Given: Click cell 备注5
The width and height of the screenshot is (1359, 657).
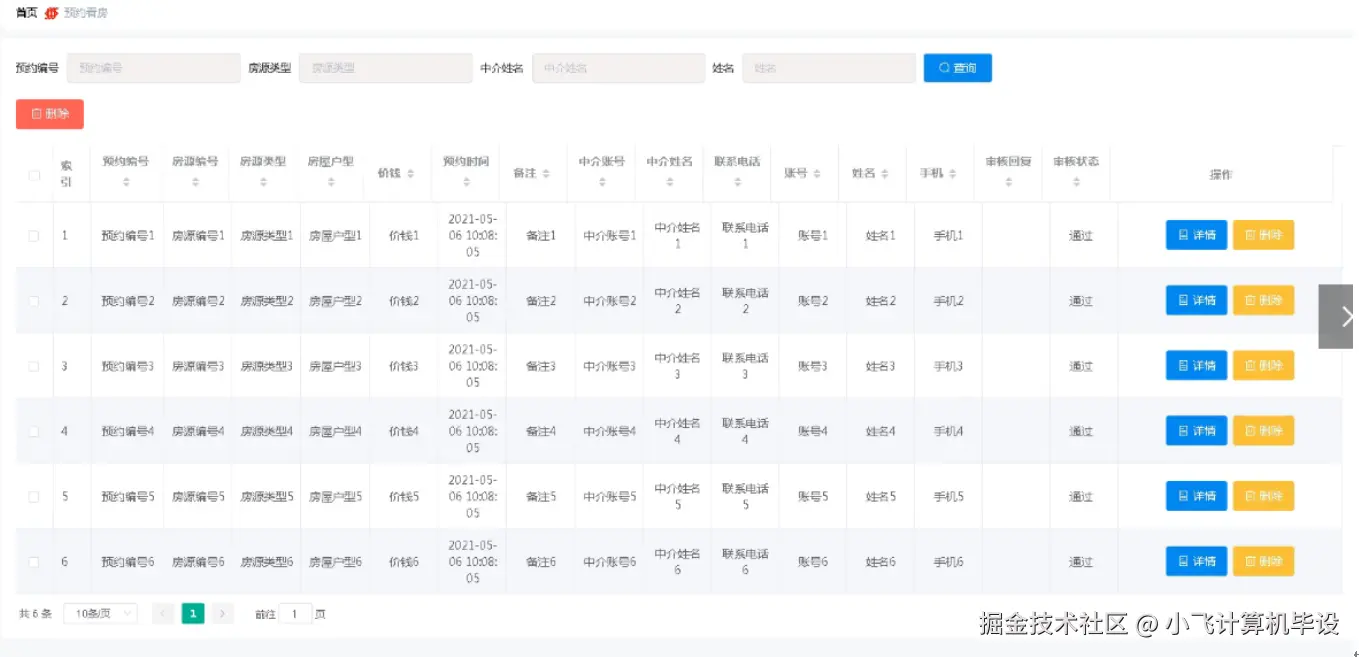Looking at the screenshot, I should [541, 497].
